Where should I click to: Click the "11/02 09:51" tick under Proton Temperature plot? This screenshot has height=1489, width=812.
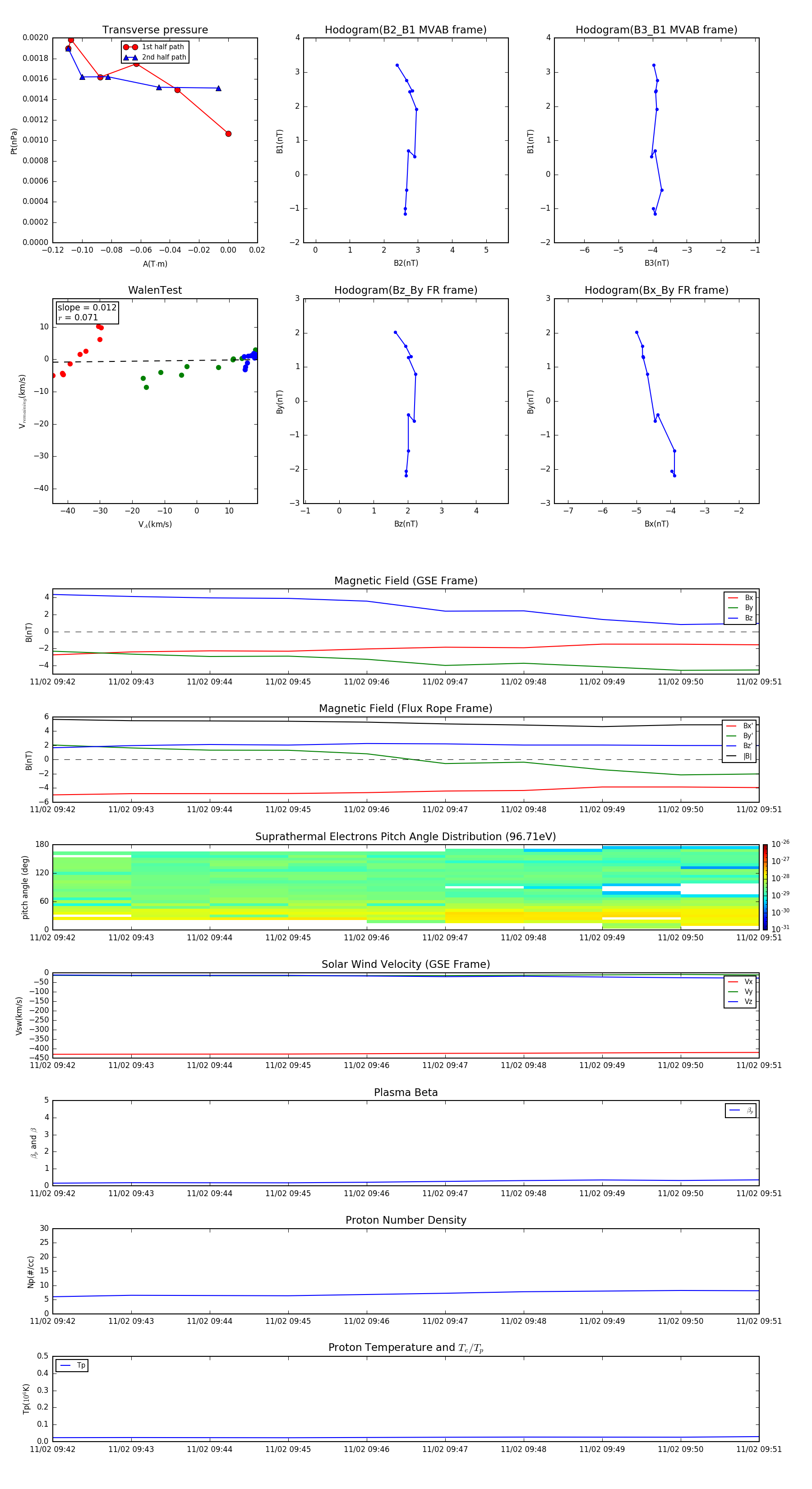click(x=759, y=1449)
